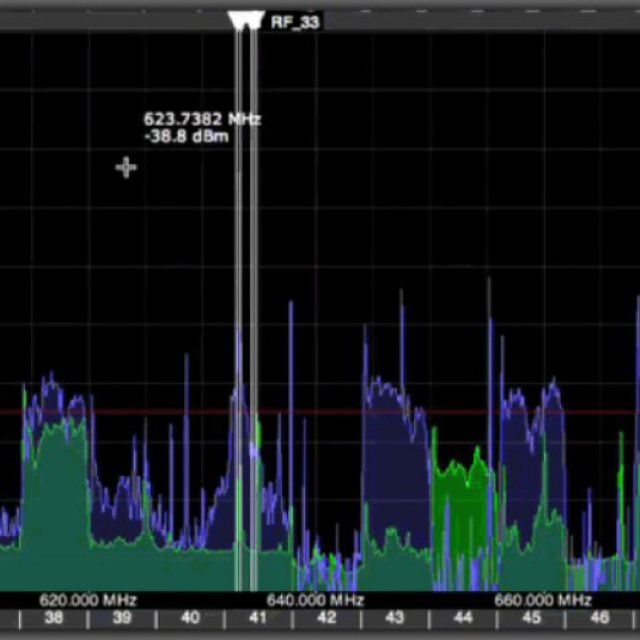Select the left white triangle frequency marker
640x640 pixels.
tap(238, 21)
